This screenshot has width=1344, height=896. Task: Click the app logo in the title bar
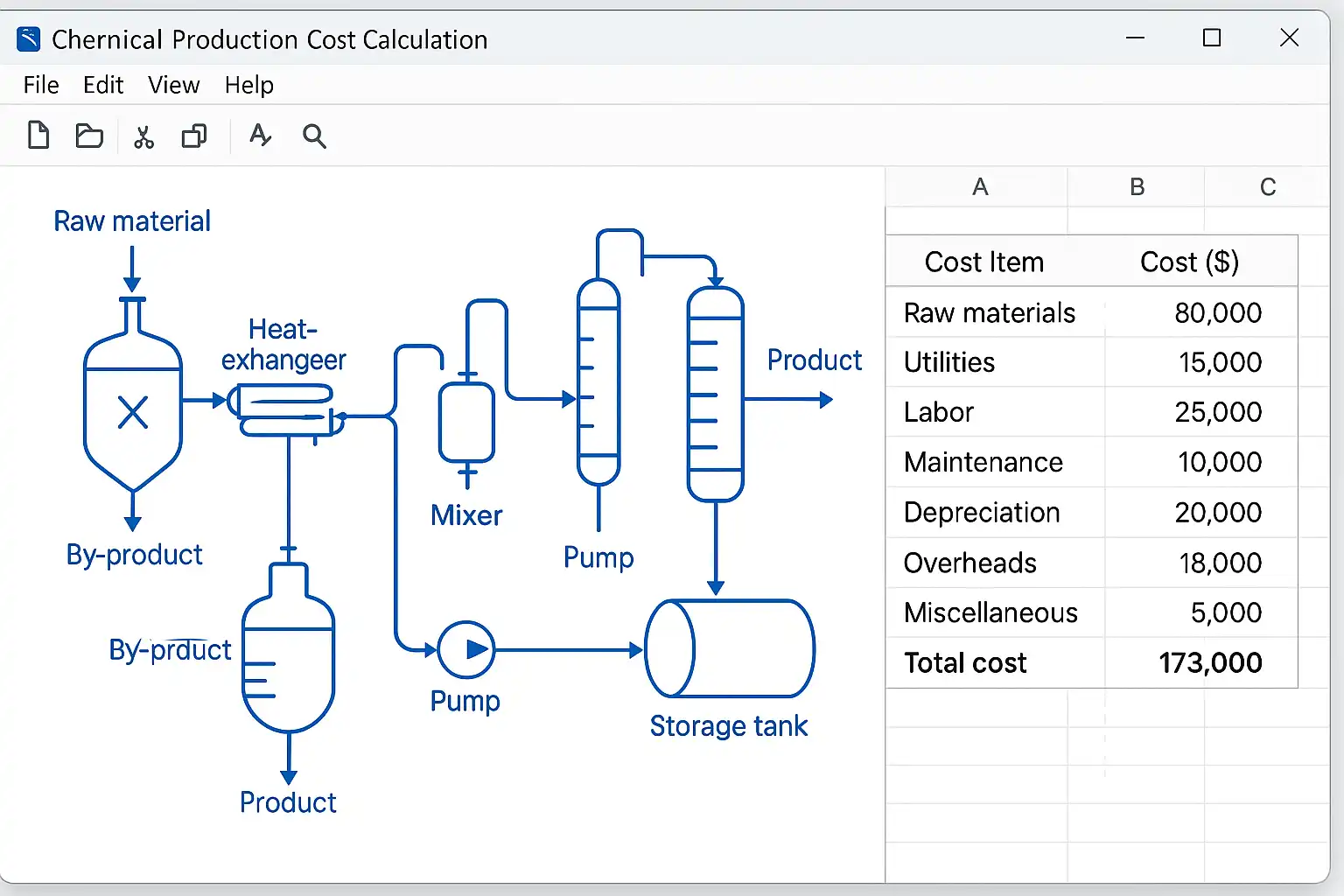pyautogui.click(x=29, y=39)
